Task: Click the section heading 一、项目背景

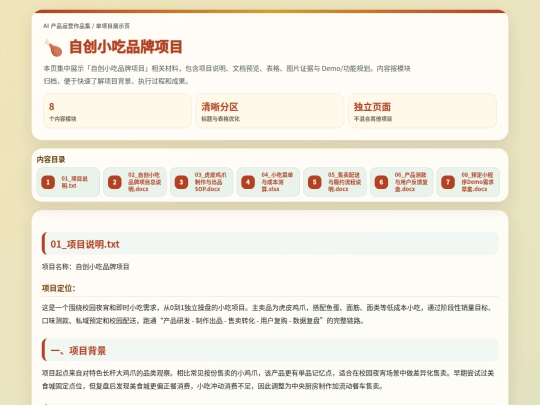Action: coord(270,350)
